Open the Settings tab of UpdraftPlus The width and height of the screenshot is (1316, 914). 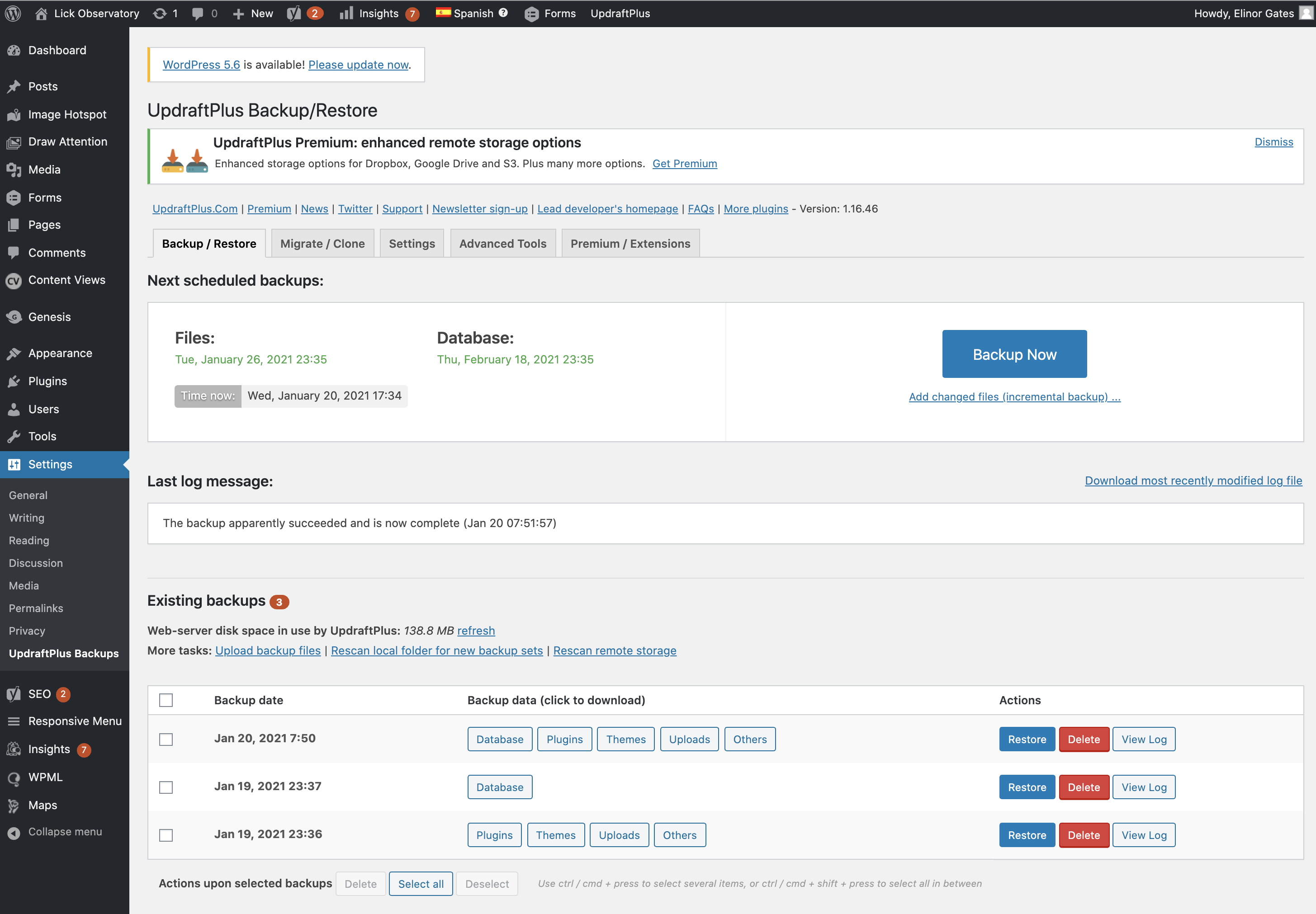[x=412, y=243]
